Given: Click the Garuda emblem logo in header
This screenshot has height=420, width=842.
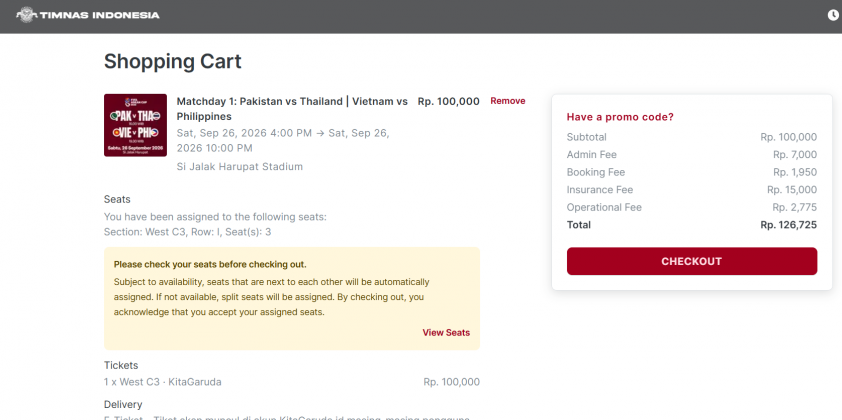Looking at the screenshot, I should click(x=26, y=15).
